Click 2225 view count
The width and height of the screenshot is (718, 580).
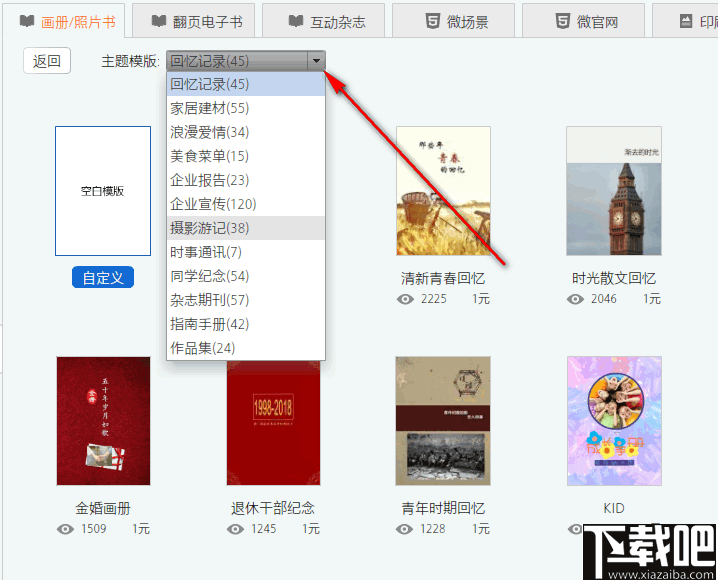pyautogui.click(x=434, y=299)
